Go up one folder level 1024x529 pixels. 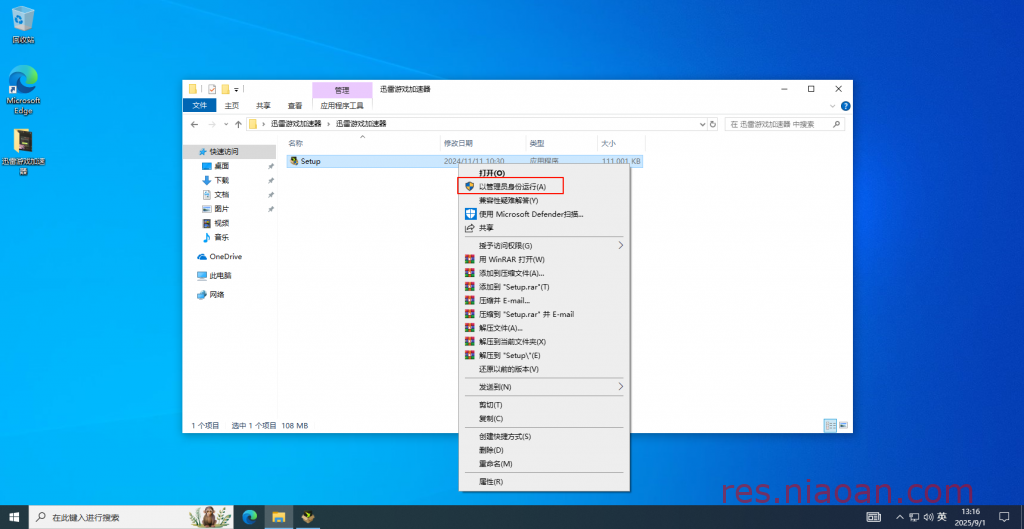[x=238, y=124]
